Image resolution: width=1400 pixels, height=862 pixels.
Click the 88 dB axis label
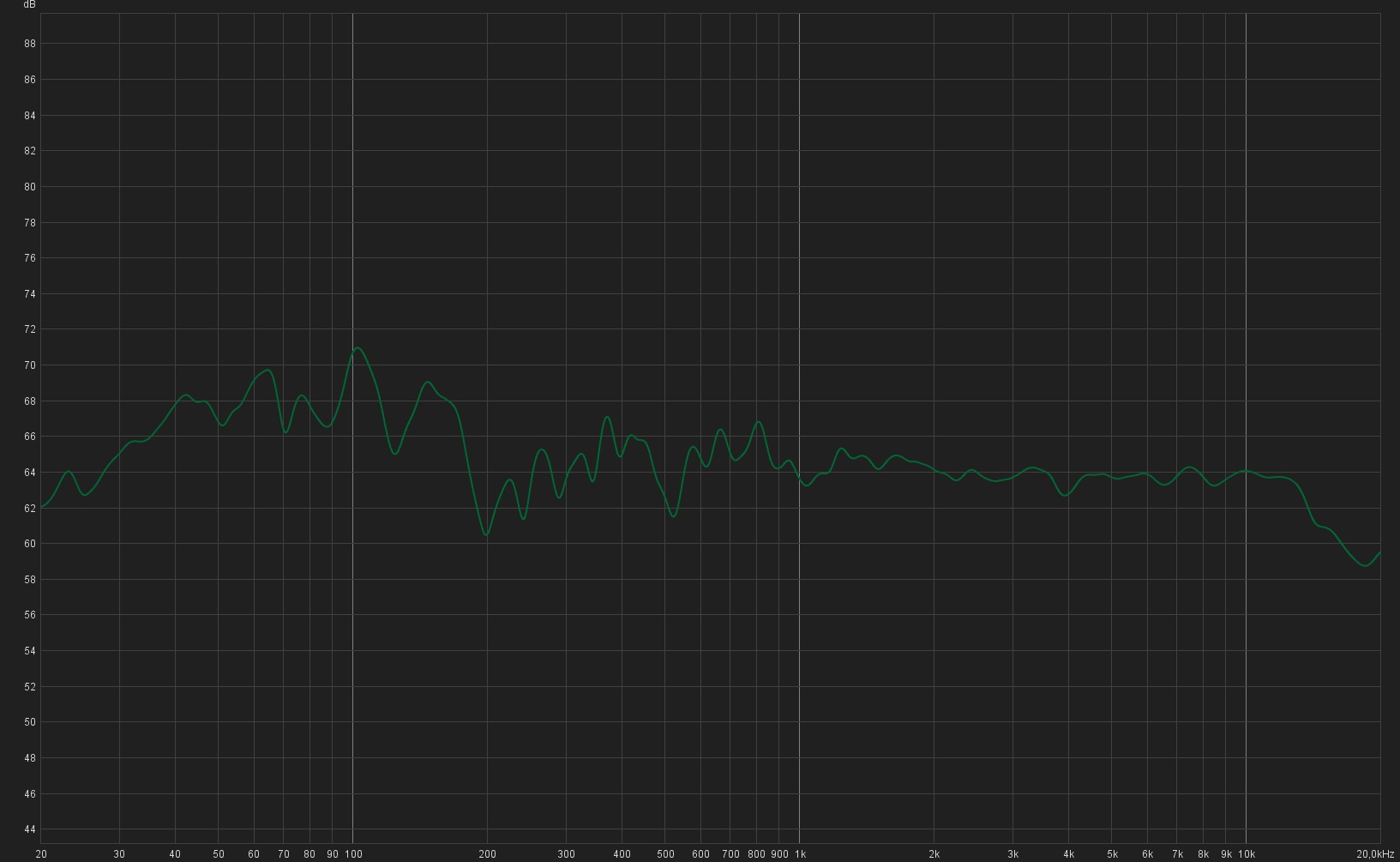[x=30, y=44]
